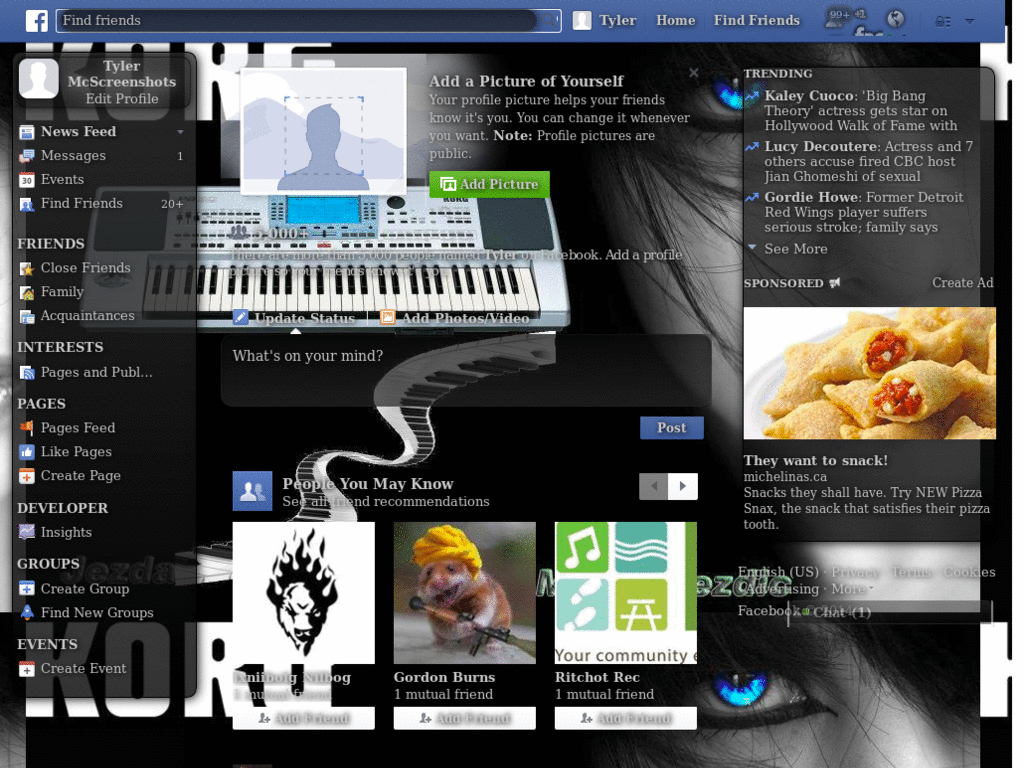Click the Family list icon
The image size is (1024, 768).
click(x=27, y=293)
